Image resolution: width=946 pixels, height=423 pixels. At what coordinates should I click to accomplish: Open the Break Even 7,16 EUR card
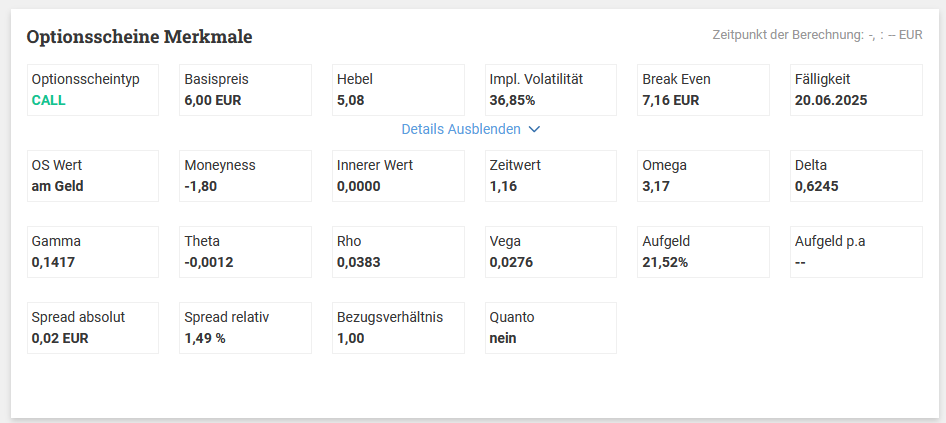click(703, 90)
